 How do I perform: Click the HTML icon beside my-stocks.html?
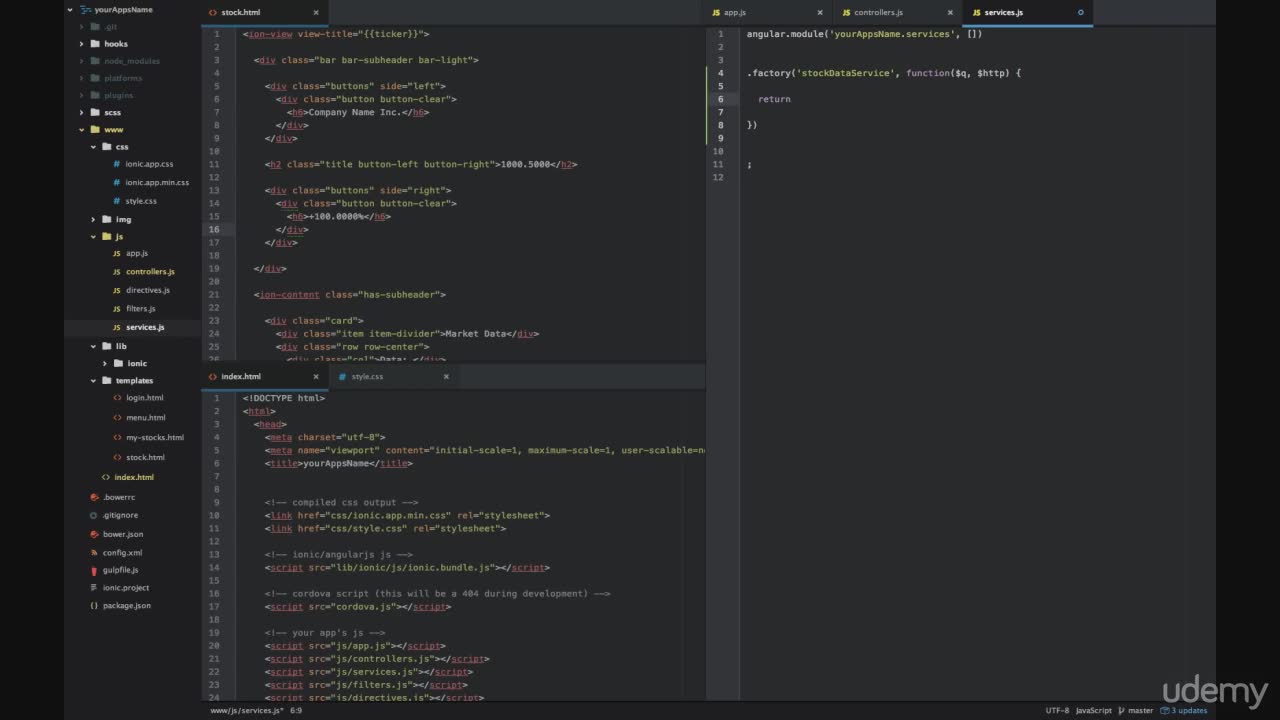pyautogui.click(x=117, y=437)
